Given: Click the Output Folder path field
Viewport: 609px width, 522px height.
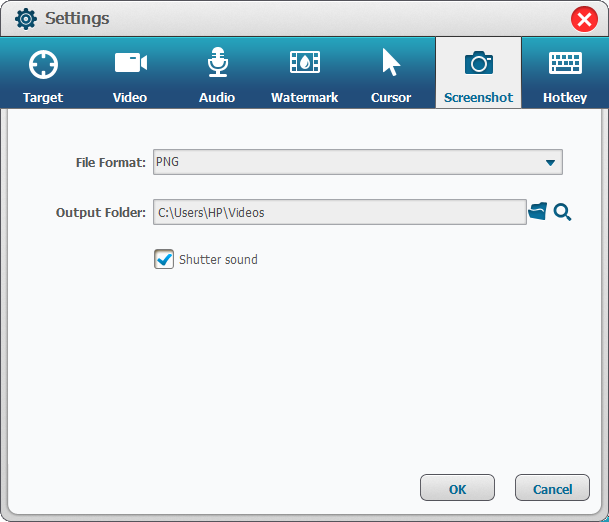Looking at the screenshot, I should click(x=339, y=212).
